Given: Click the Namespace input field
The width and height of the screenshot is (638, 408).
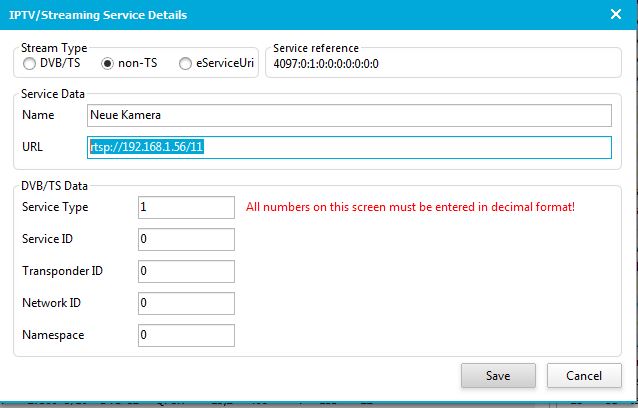Looking at the screenshot, I should click(x=186, y=335).
